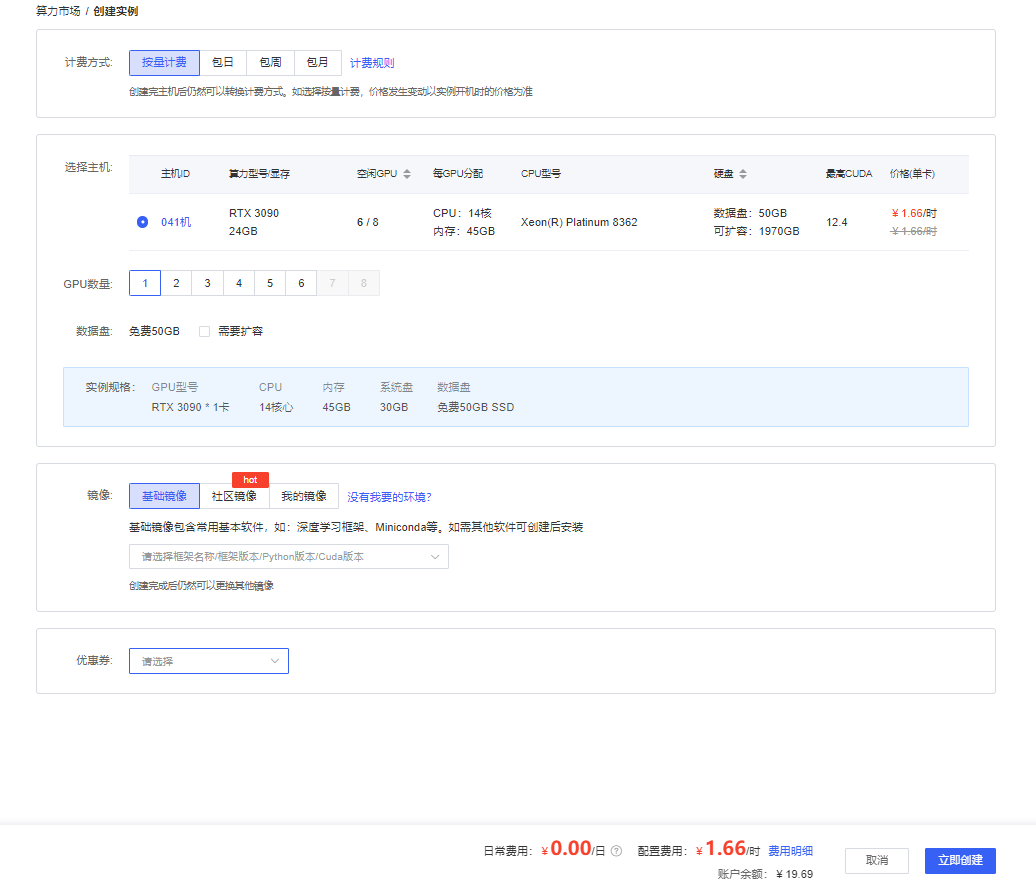
Task: Open the 费用明细 link
Action: [x=790, y=851]
